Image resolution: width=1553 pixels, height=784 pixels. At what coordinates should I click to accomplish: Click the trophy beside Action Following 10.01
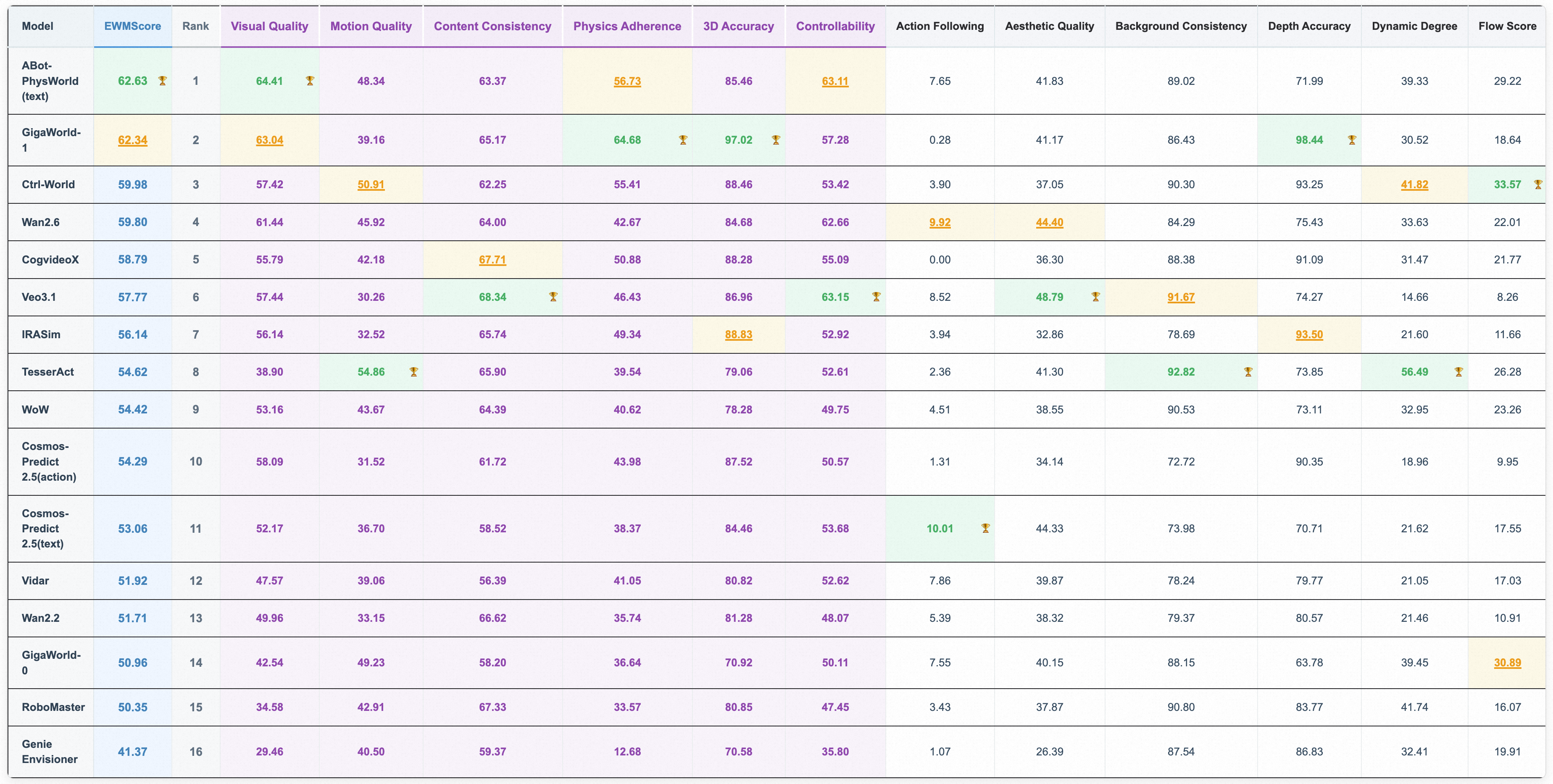click(x=986, y=529)
